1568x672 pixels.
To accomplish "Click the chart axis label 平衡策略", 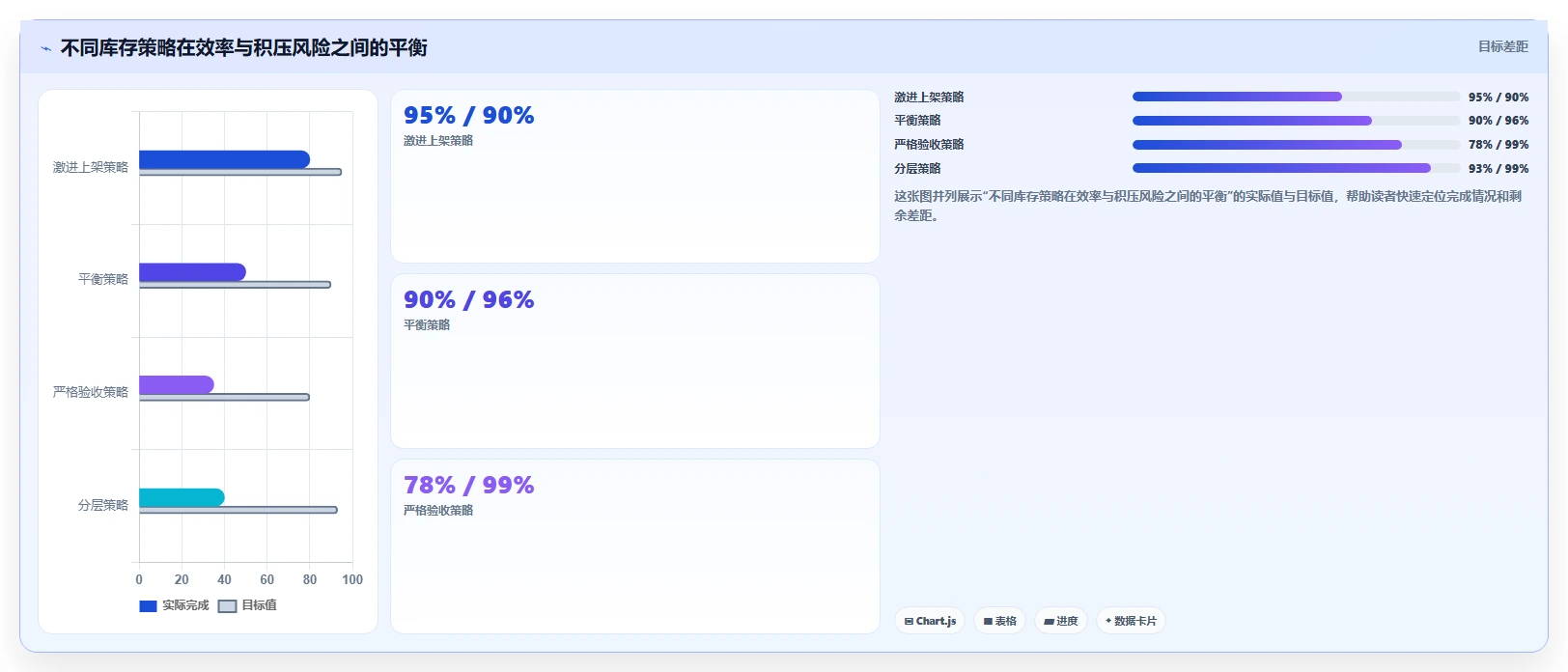I will tap(103, 279).
